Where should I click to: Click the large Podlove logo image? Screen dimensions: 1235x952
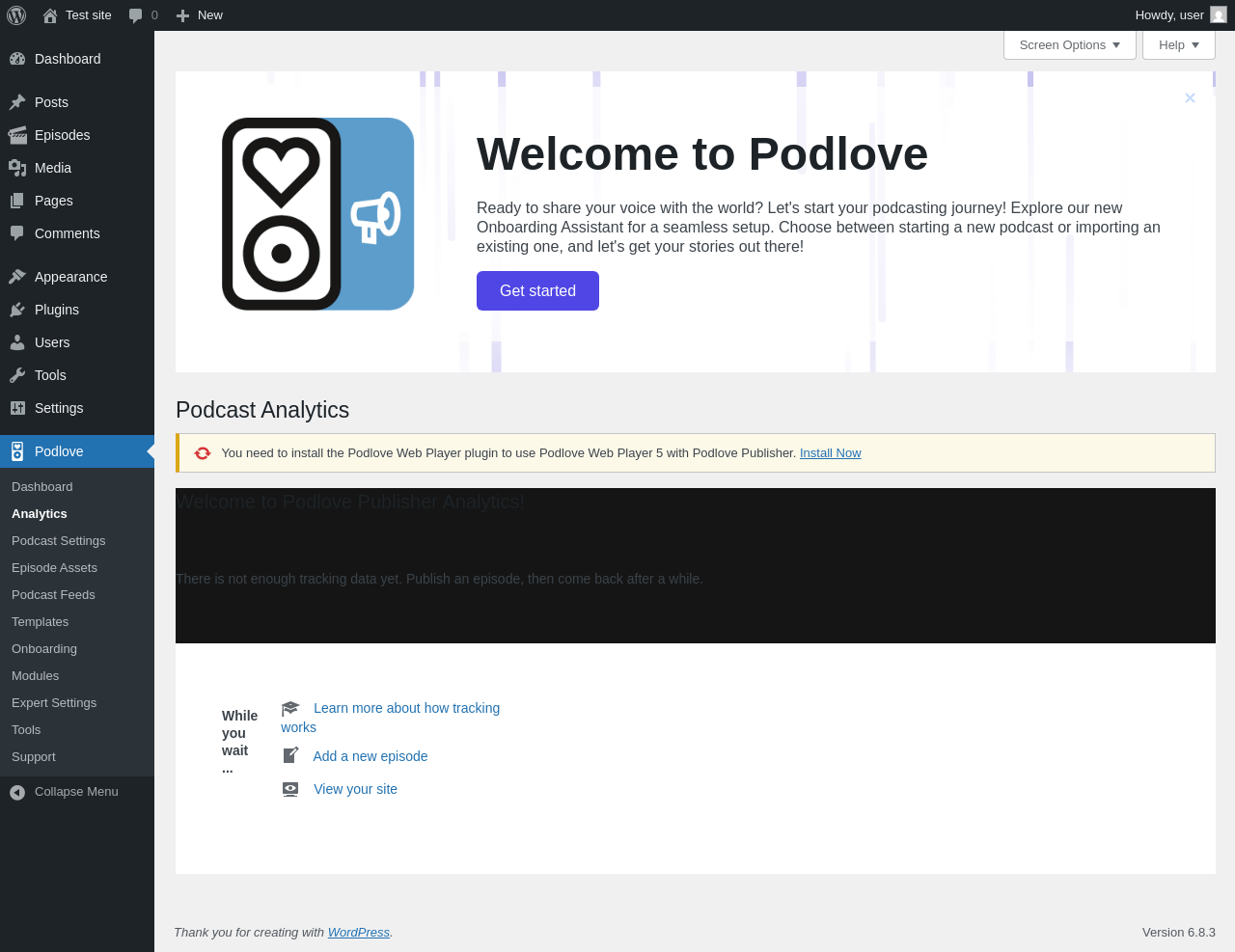click(x=318, y=214)
